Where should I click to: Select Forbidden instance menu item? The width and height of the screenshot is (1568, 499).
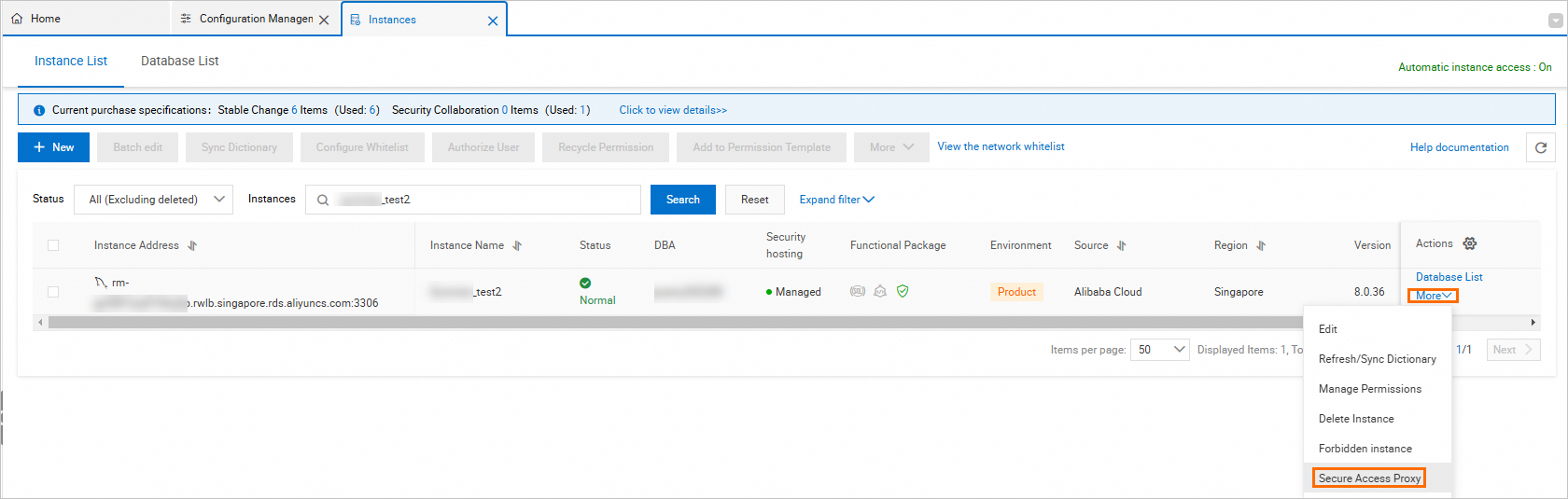tap(1378, 449)
